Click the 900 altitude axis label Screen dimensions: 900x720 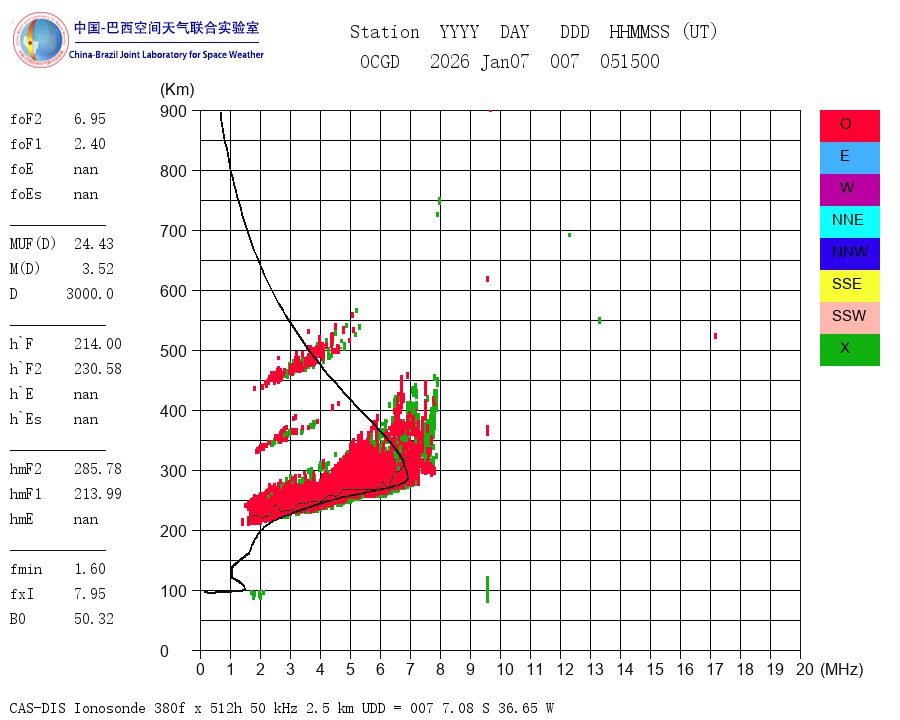[x=173, y=111]
